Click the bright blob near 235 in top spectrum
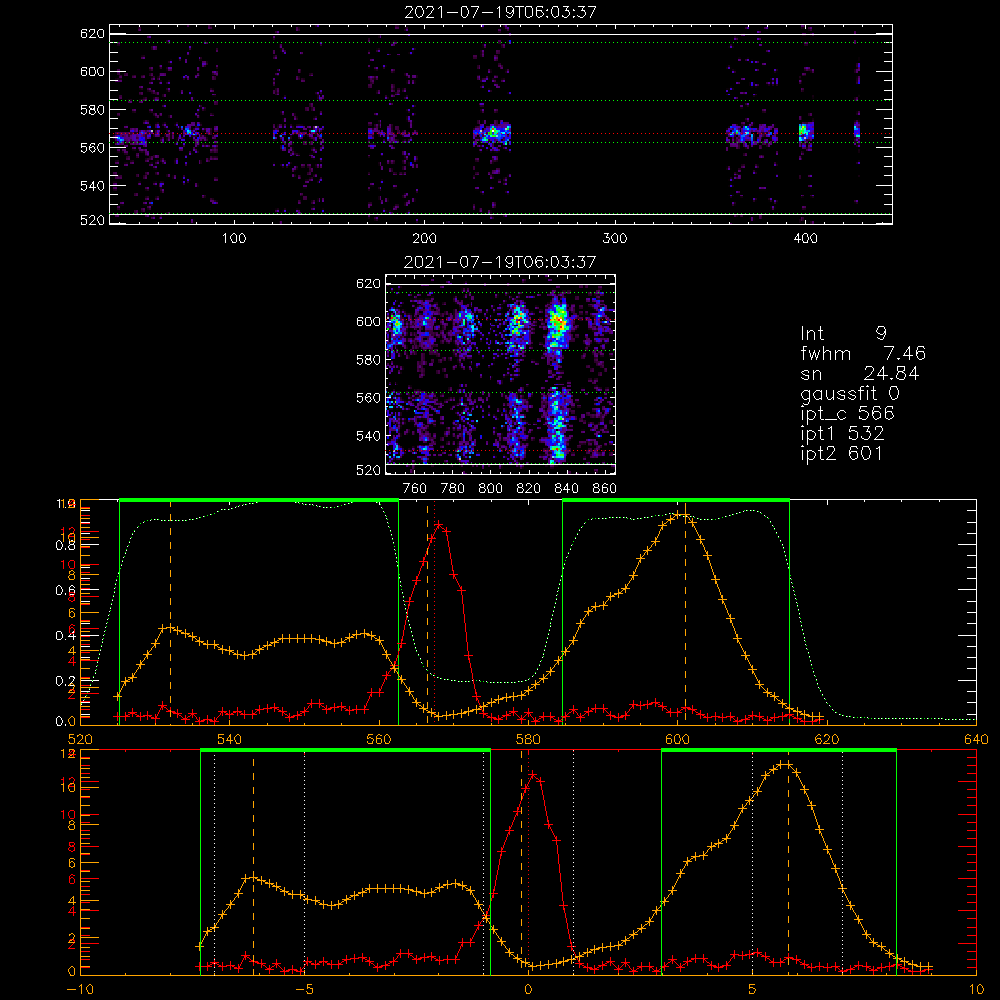Screen dimensions: 1000x1000 [492, 135]
